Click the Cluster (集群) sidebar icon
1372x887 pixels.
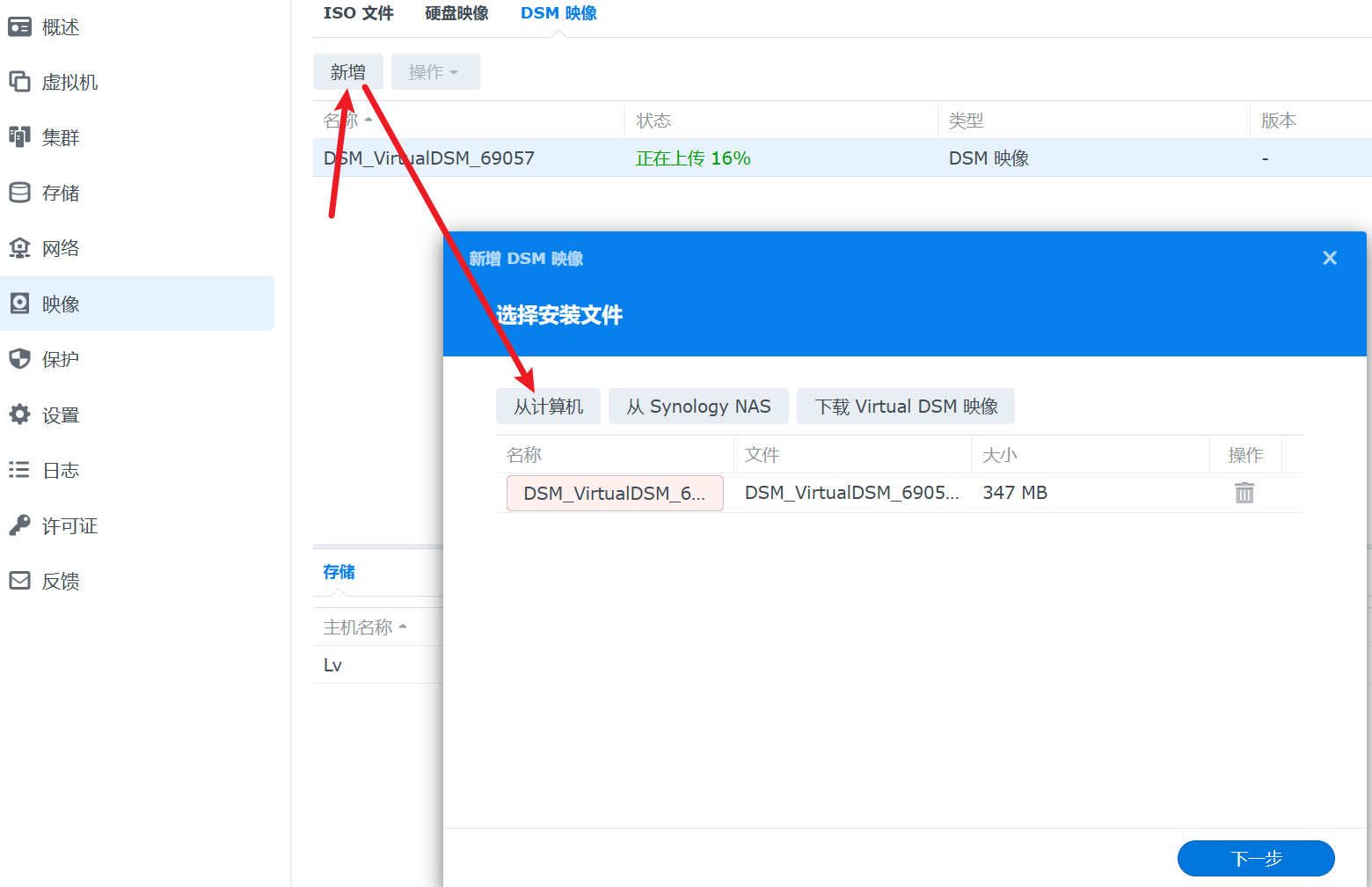coord(19,137)
